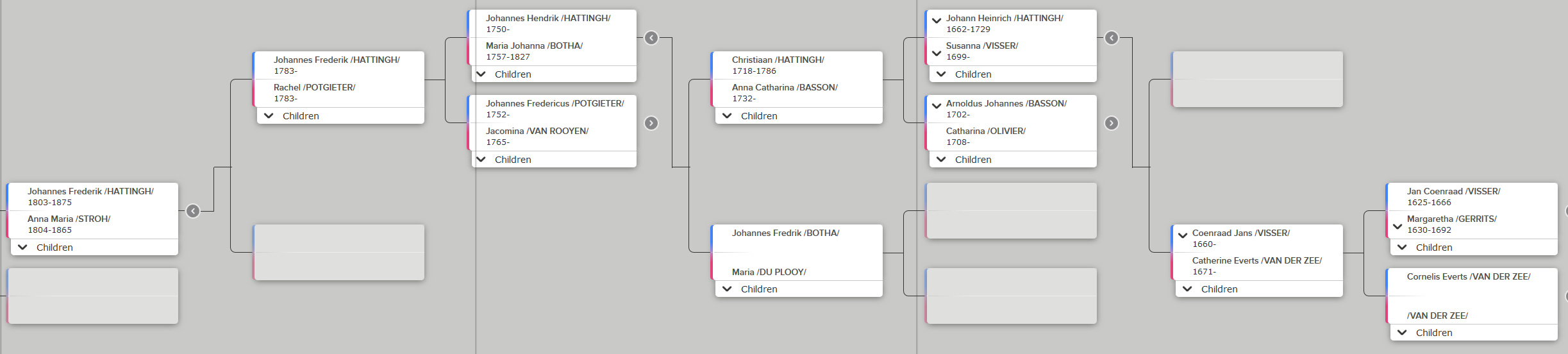
Task: Expand Children under Rachel Potgieter card
Action: pos(340,115)
